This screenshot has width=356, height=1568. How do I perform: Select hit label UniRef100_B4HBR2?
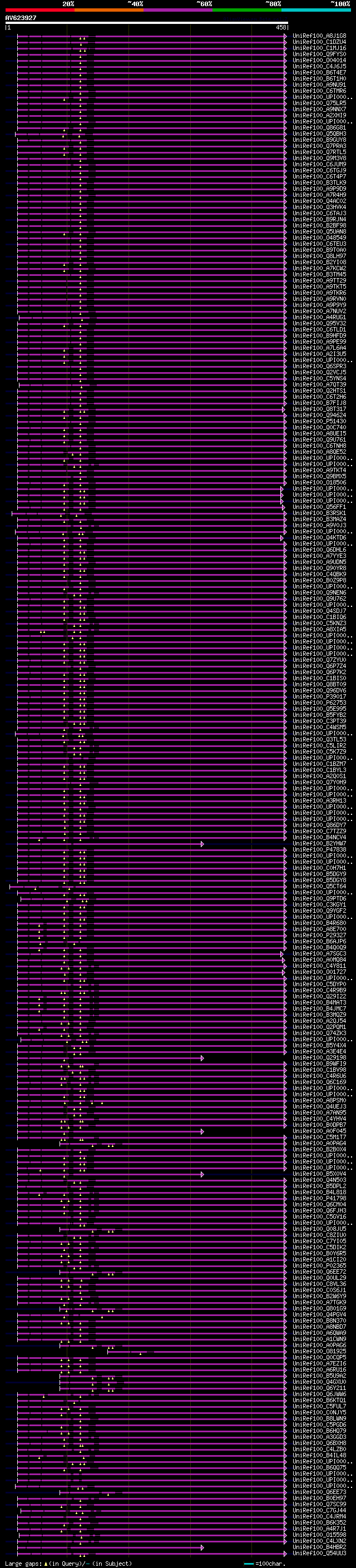point(319,1547)
